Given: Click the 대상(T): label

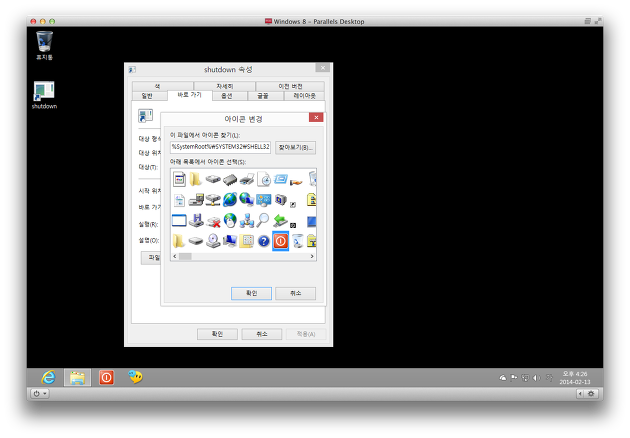Looking at the screenshot, I should point(148,167).
